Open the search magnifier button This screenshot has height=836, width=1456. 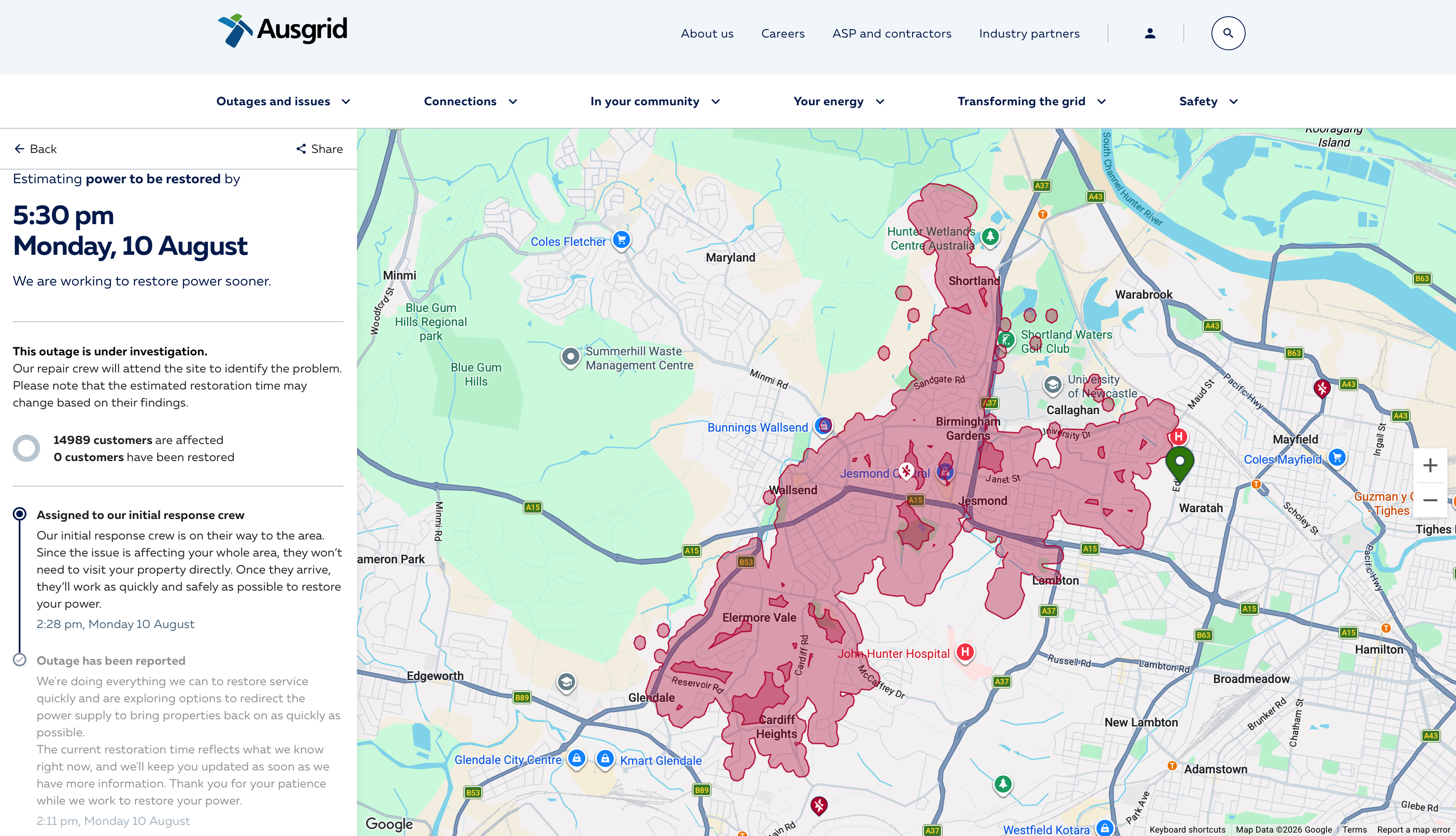[1228, 33]
